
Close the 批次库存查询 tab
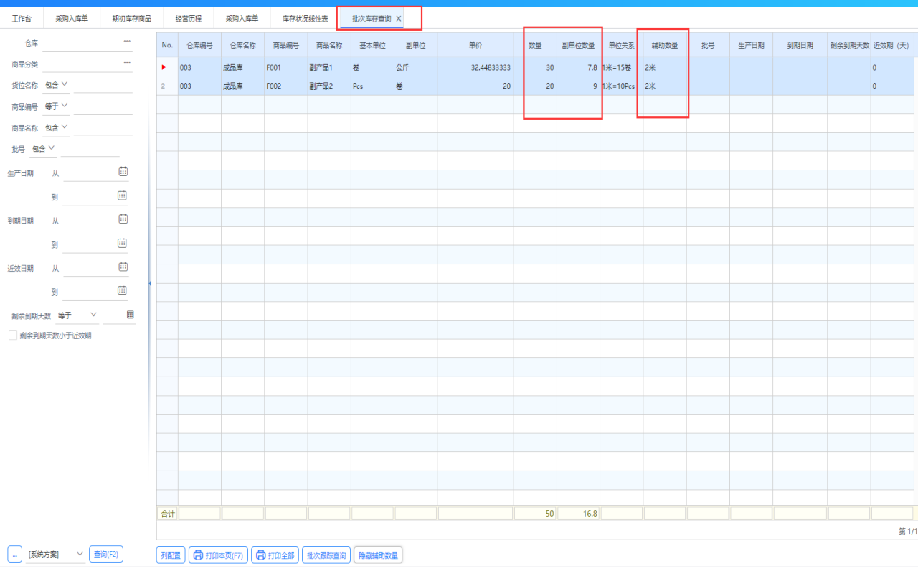[x=399, y=19]
